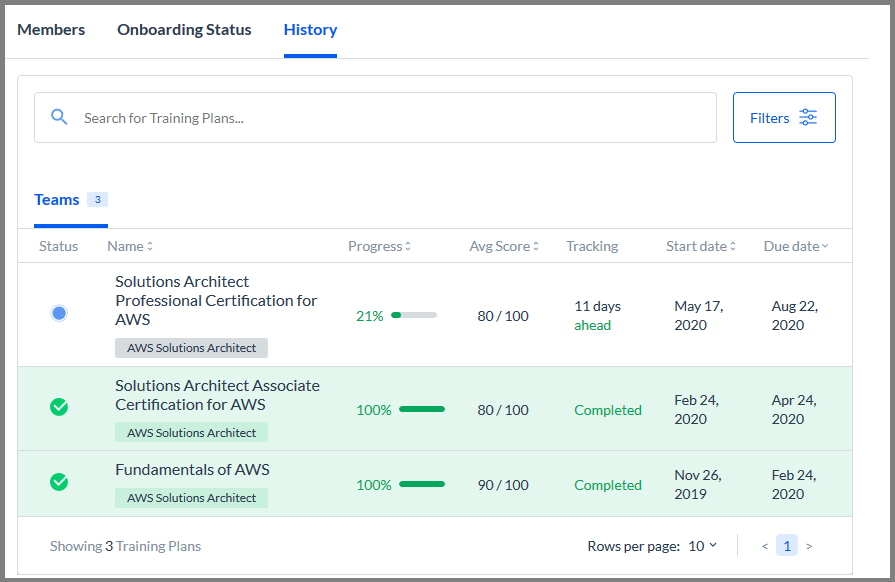The image size is (895, 582).
Task: Click the completed checkmark for Fundamentals of AWS
Action: coord(59,482)
